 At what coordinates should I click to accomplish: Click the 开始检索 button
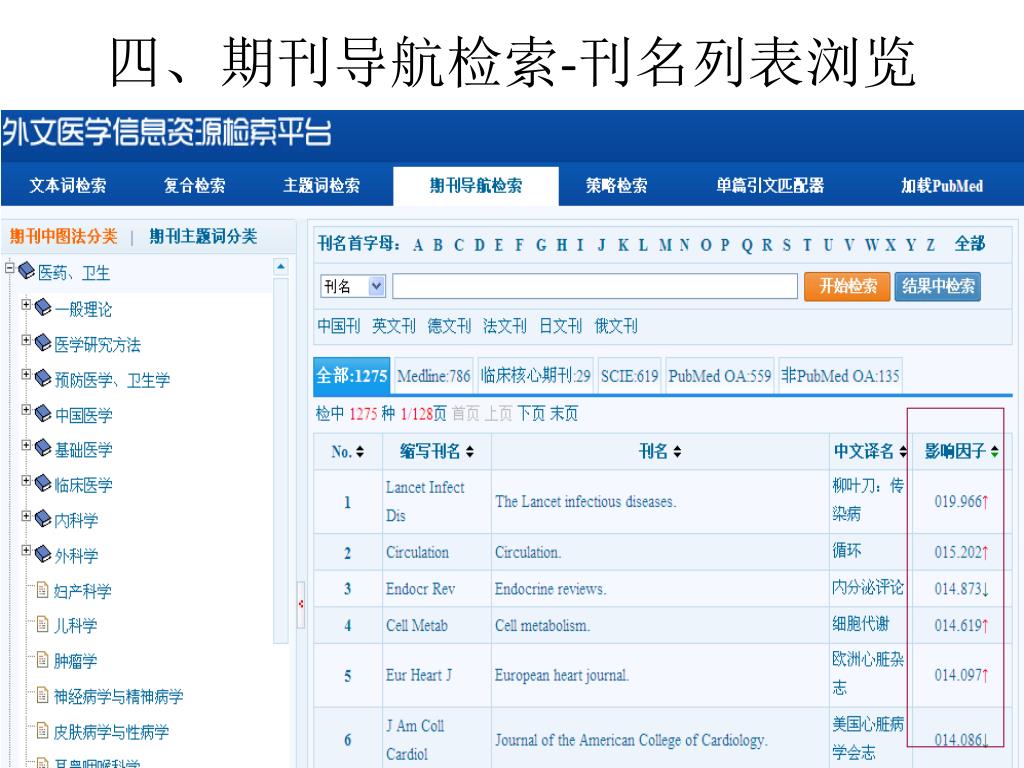[x=847, y=287]
